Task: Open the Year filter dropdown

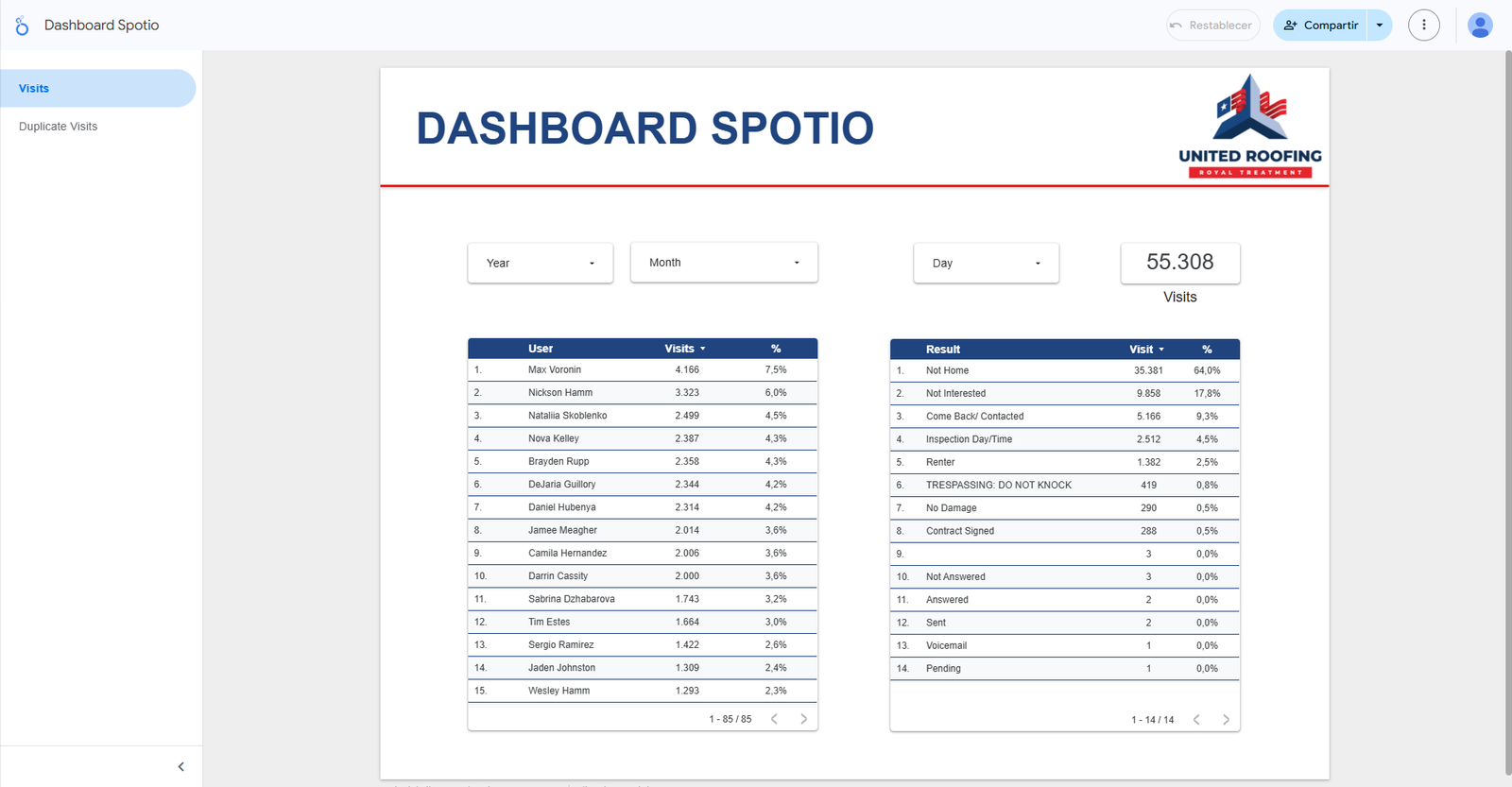Action: coord(541,263)
